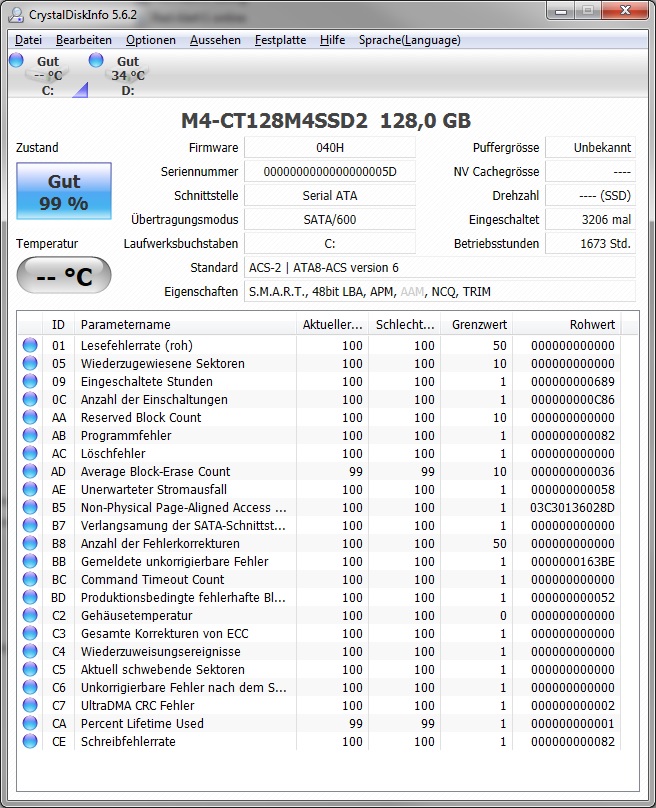Click the Gut 99 % health status button
656x808 pixels.
click(64, 191)
